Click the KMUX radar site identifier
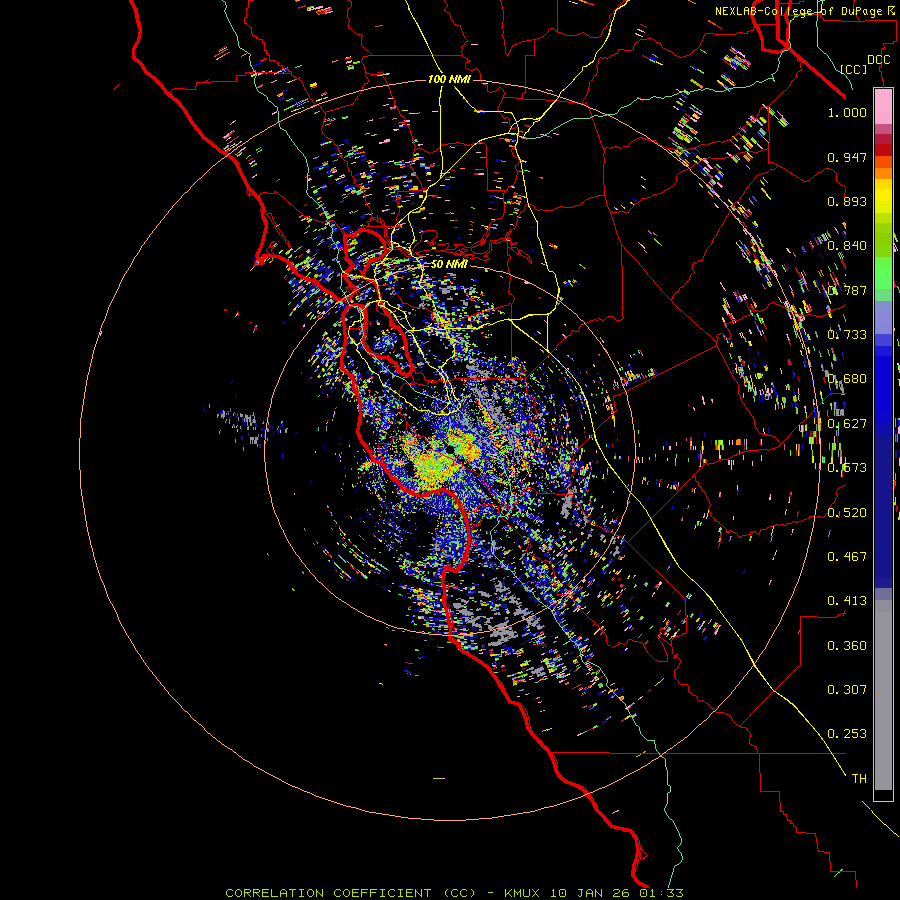The width and height of the screenshot is (900, 900). [522, 893]
